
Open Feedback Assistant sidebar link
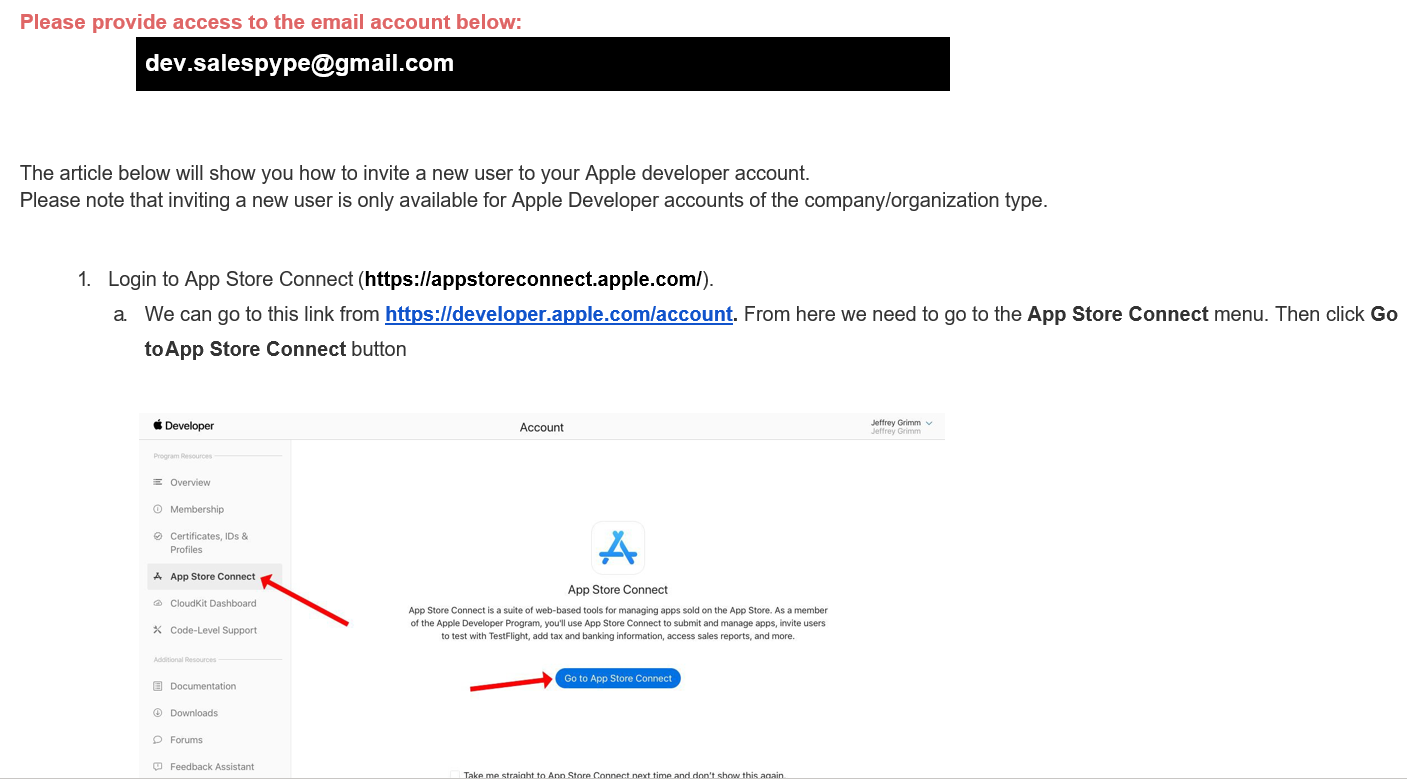click(x=212, y=767)
